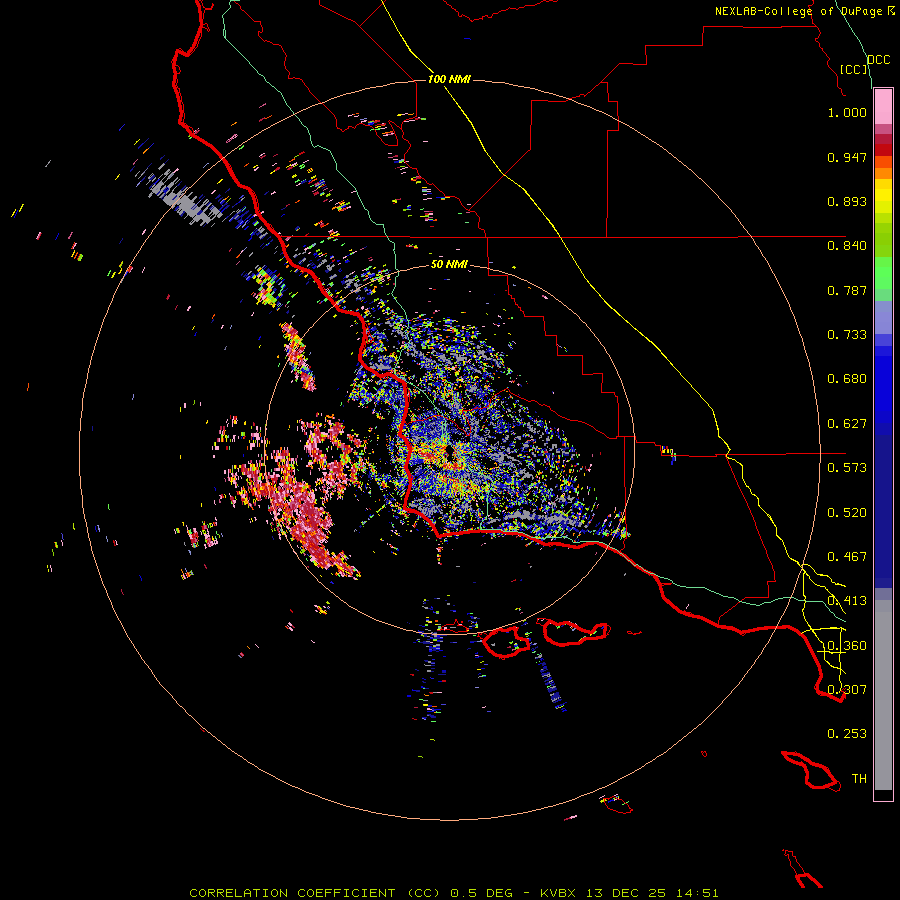This screenshot has height=900, width=900.
Task: Click the 0.787 legend value
Action: [x=847, y=290]
